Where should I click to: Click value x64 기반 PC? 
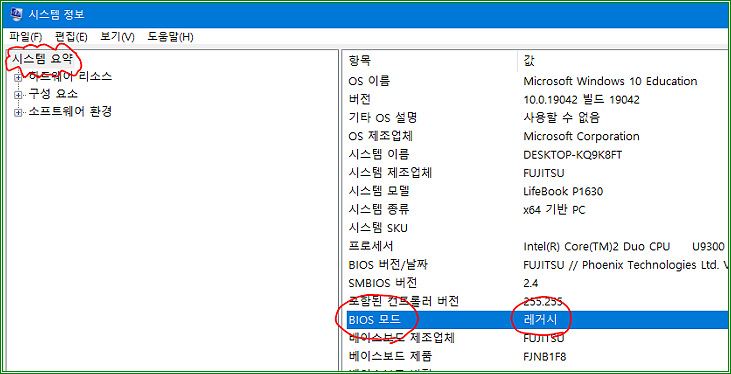coord(554,210)
